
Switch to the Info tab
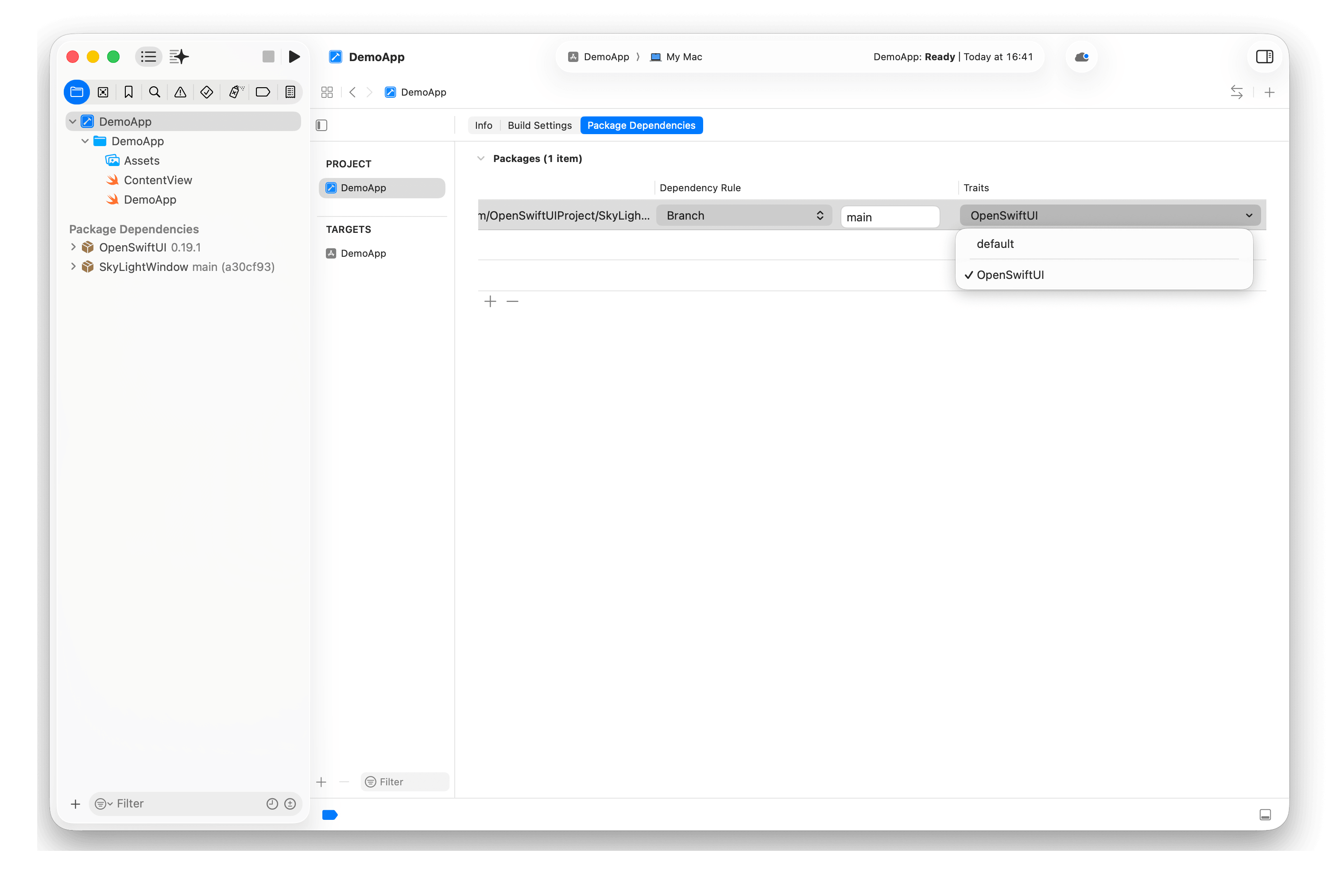coord(484,125)
